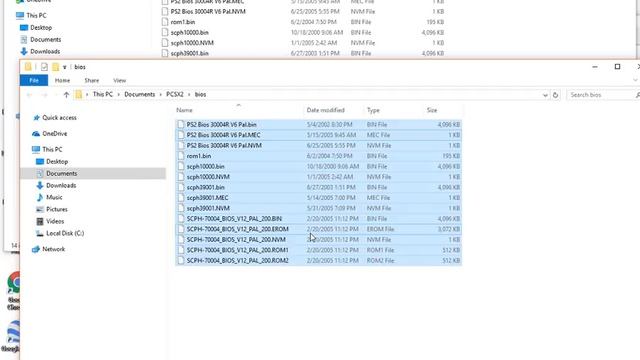640x360 pixels.
Task: Open the Chrome icon on the desktop
Action: [14, 282]
